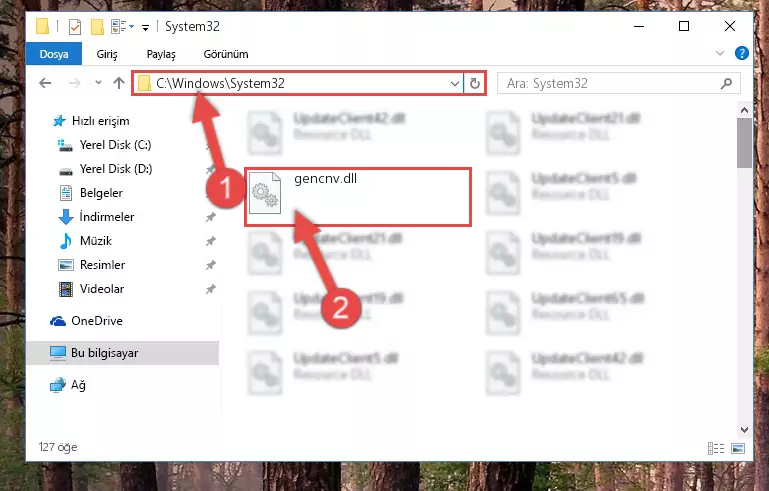Viewport: 769px width, 491px height.
Task: Click the vertical scrollbar thumb
Action: [744, 143]
